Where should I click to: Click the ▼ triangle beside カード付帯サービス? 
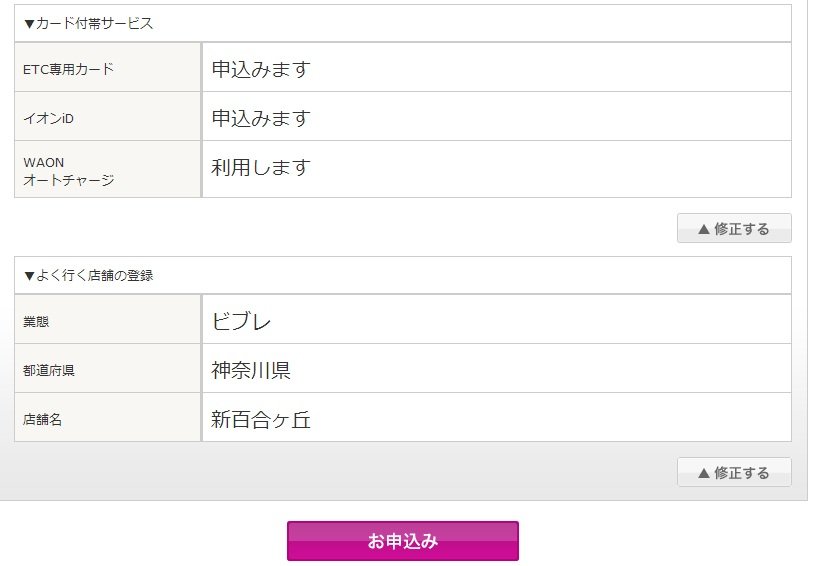tap(29, 24)
